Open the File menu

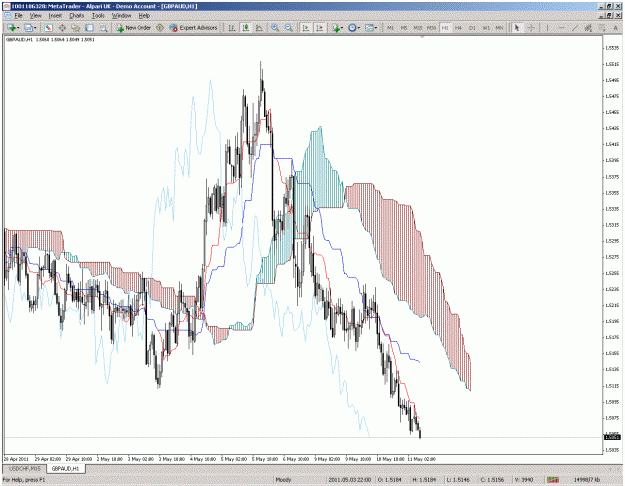point(18,16)
